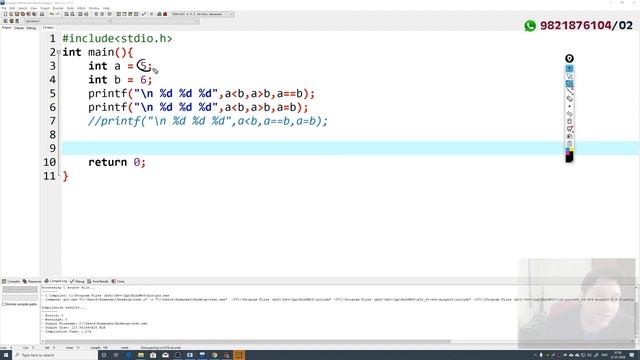Viewport: 640px width, 360px height.
Task: Click the Save All toolbar icon
Action: [22, 14]
